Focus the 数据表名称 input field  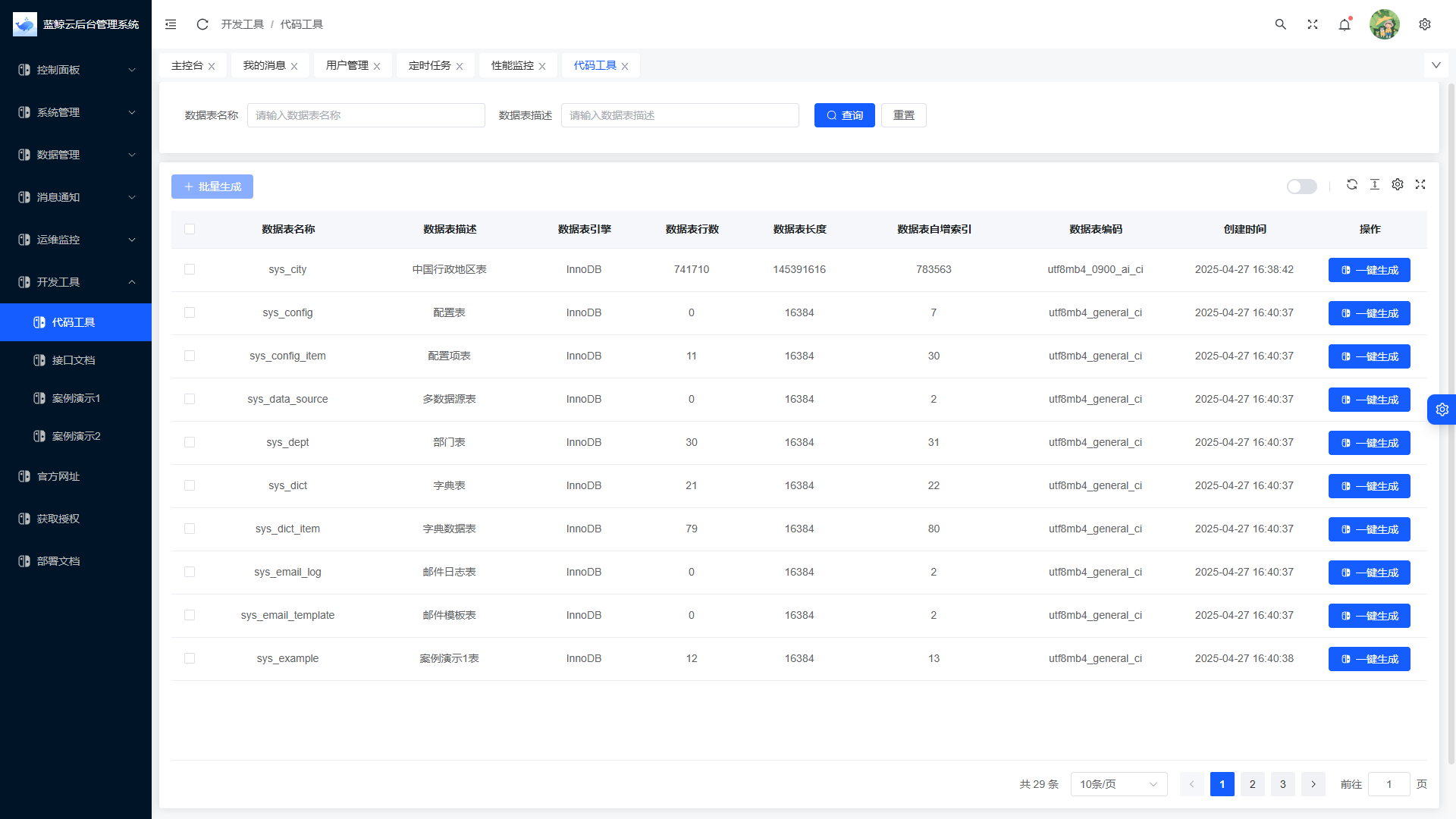click(366, 115)
